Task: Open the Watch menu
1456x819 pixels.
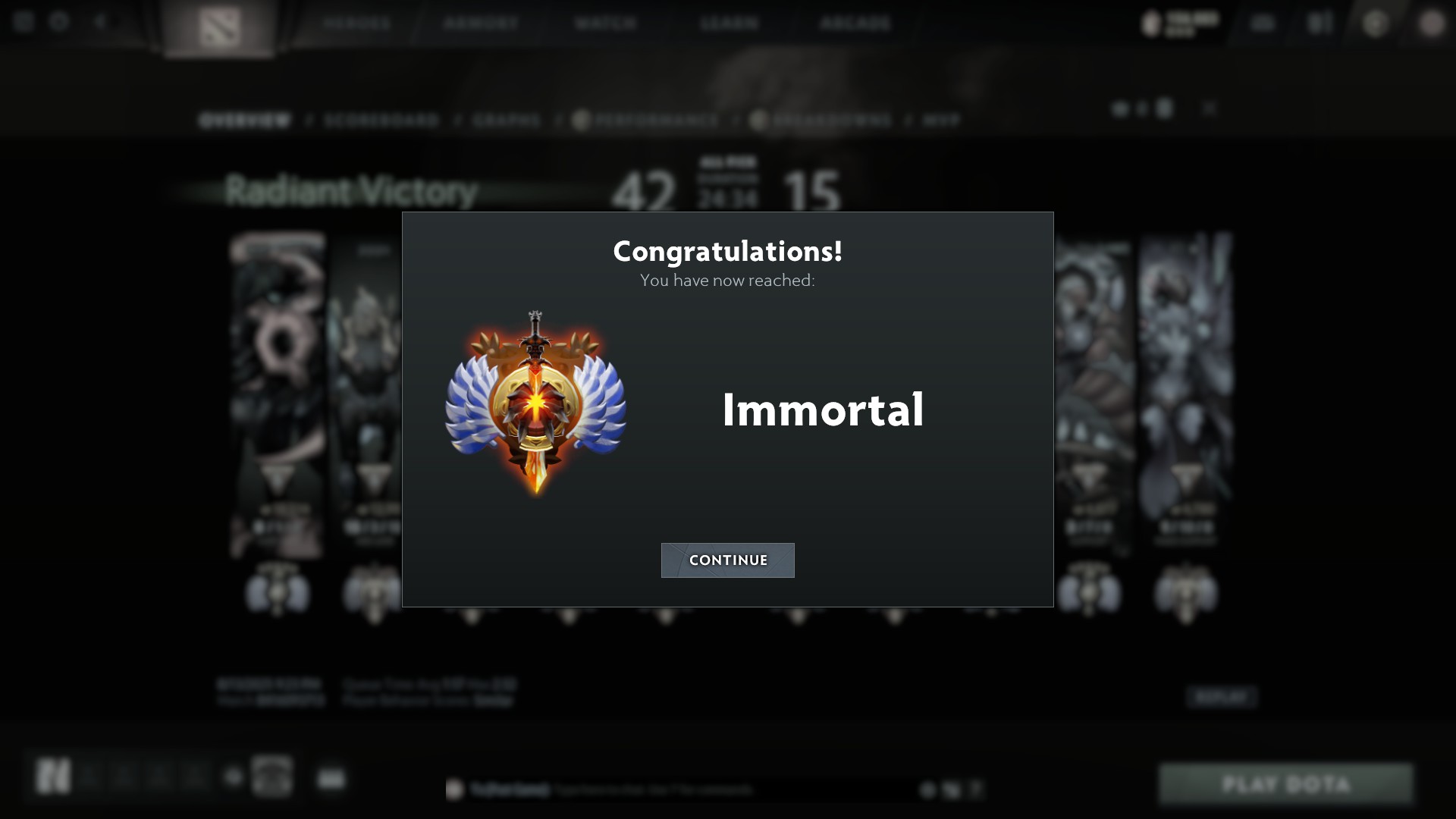Action: [x=605, y=24]
